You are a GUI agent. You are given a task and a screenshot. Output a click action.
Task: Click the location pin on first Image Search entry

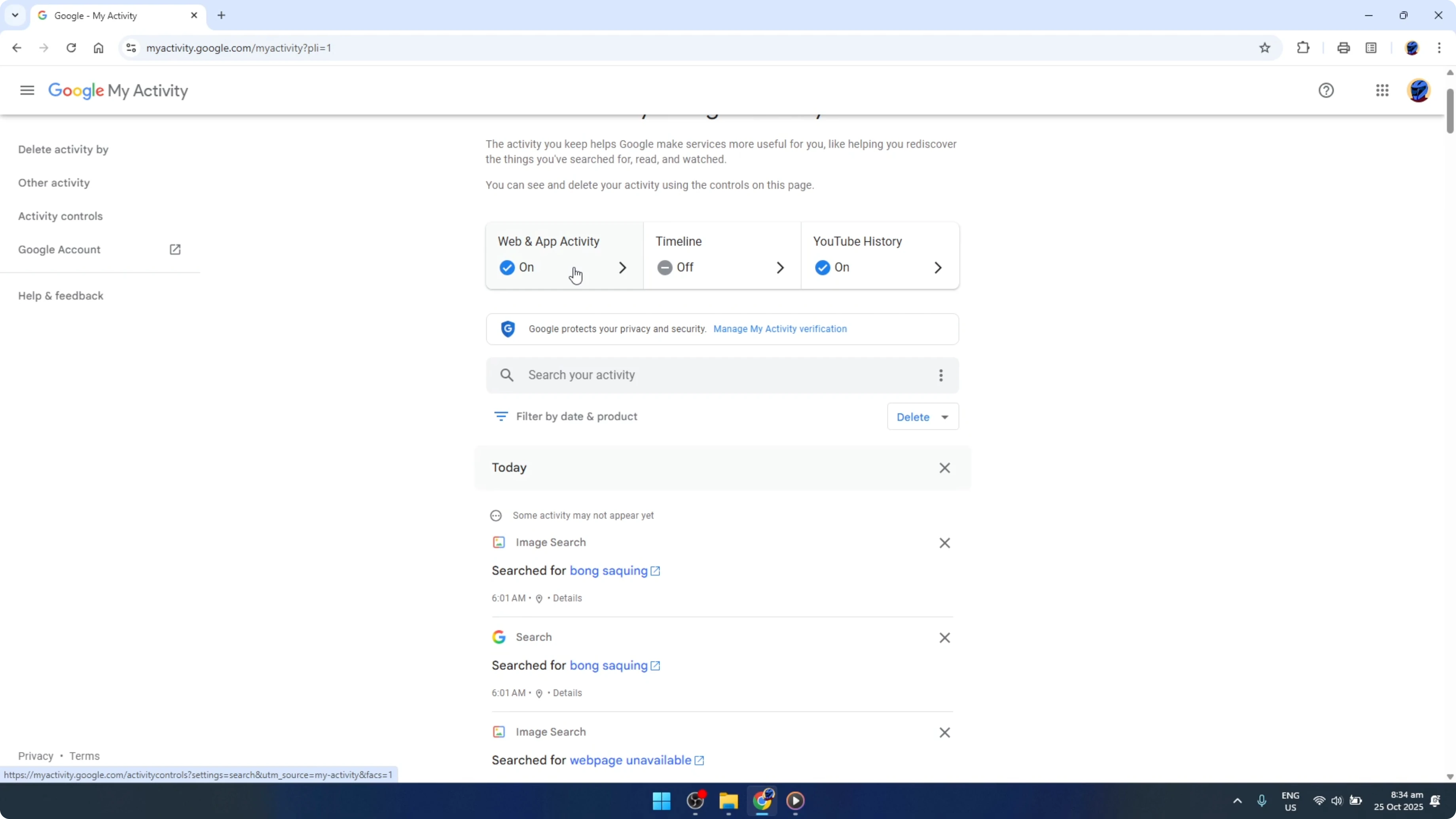(x=538, y=599)
